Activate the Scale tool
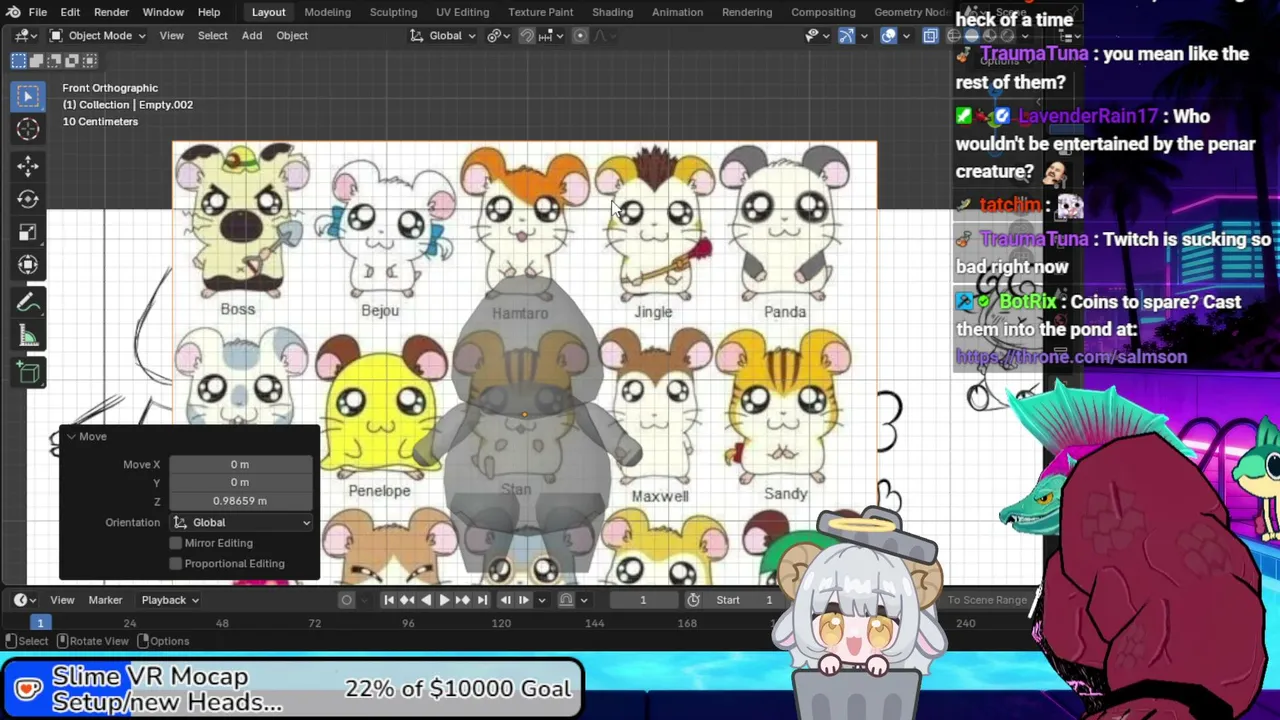 point(28,233)
